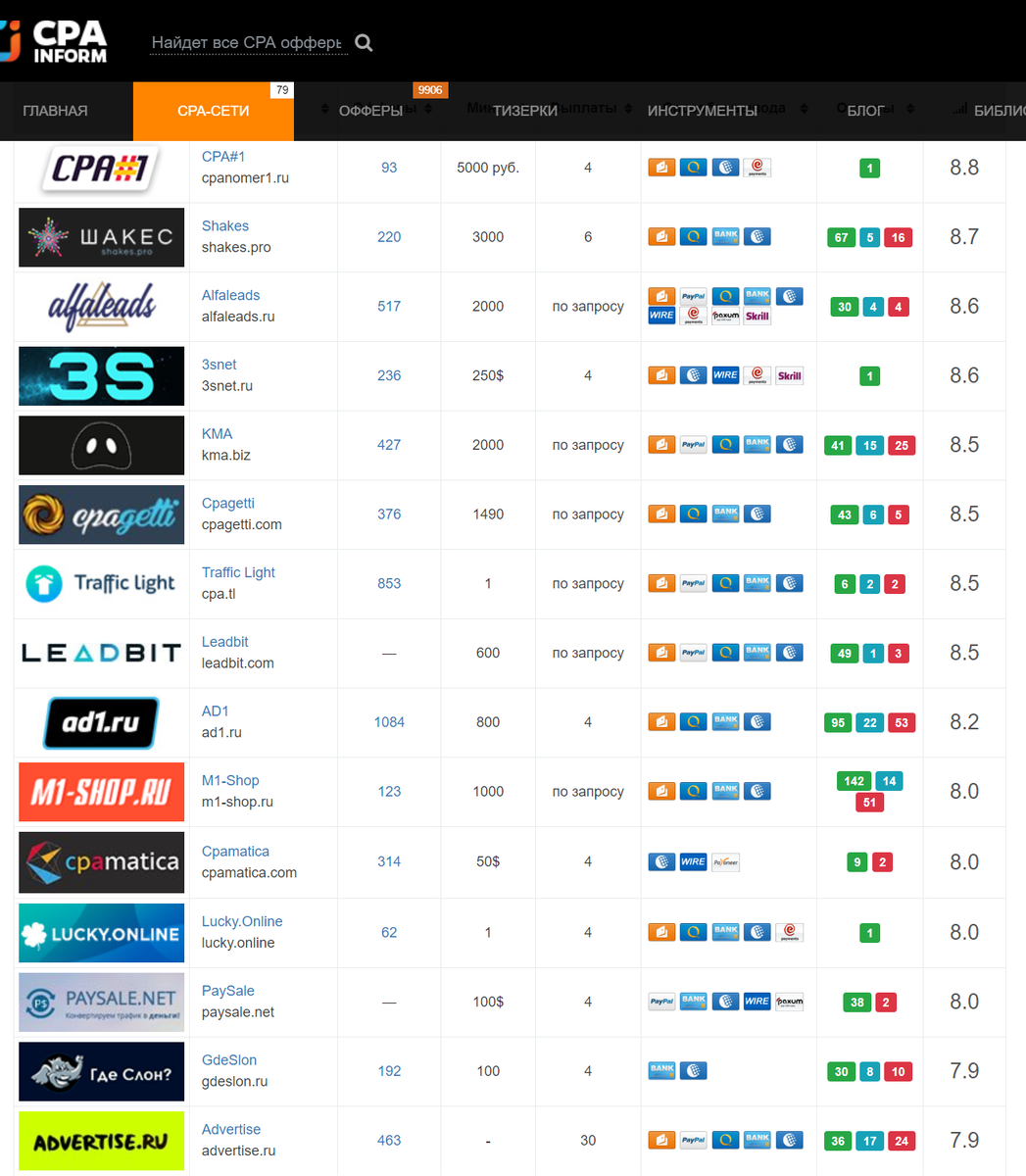Click Qiwi icon in Cpagetti row
Screen dimensions: 1026x1176
pyautogui.click(x=693, y=514)
